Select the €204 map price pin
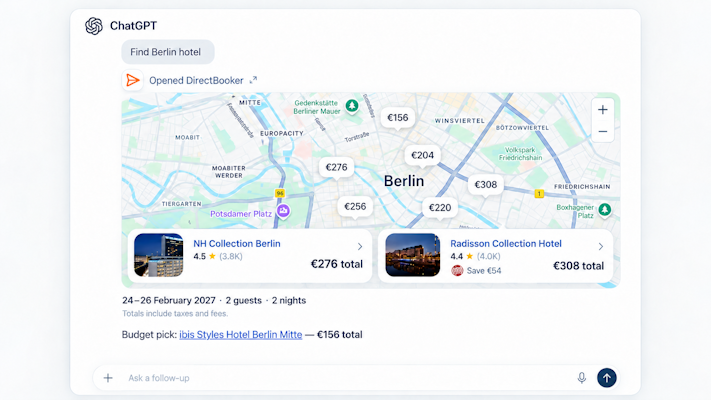711x400 pixels. (x=423, y=156)
